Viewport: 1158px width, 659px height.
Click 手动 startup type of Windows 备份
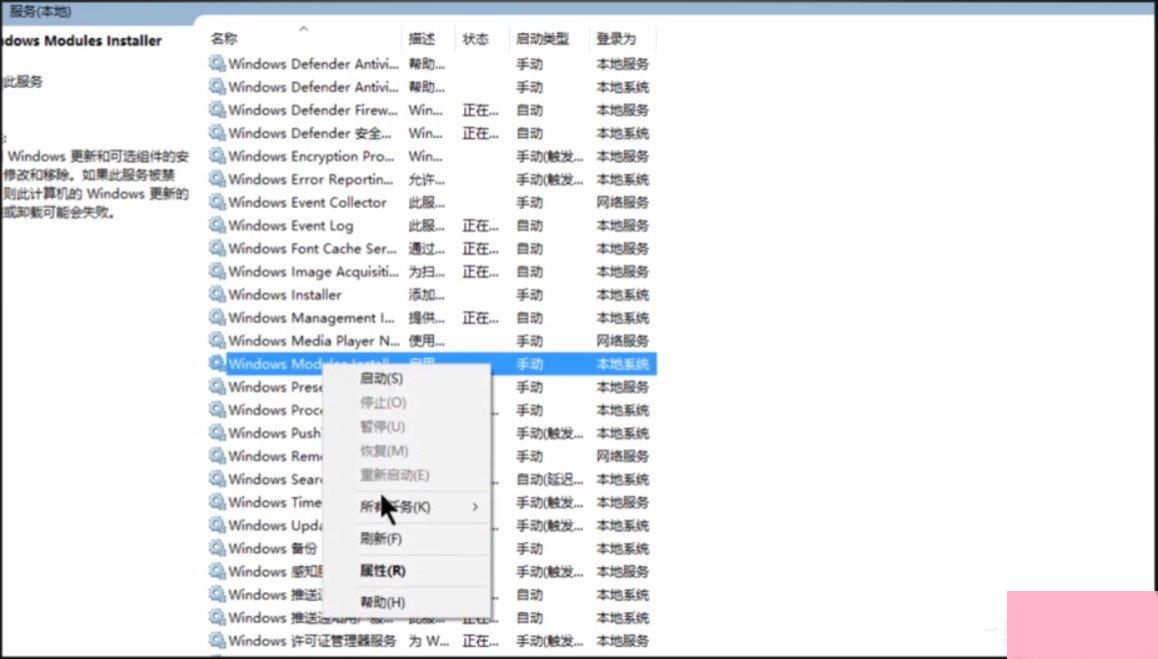(530, 548)
